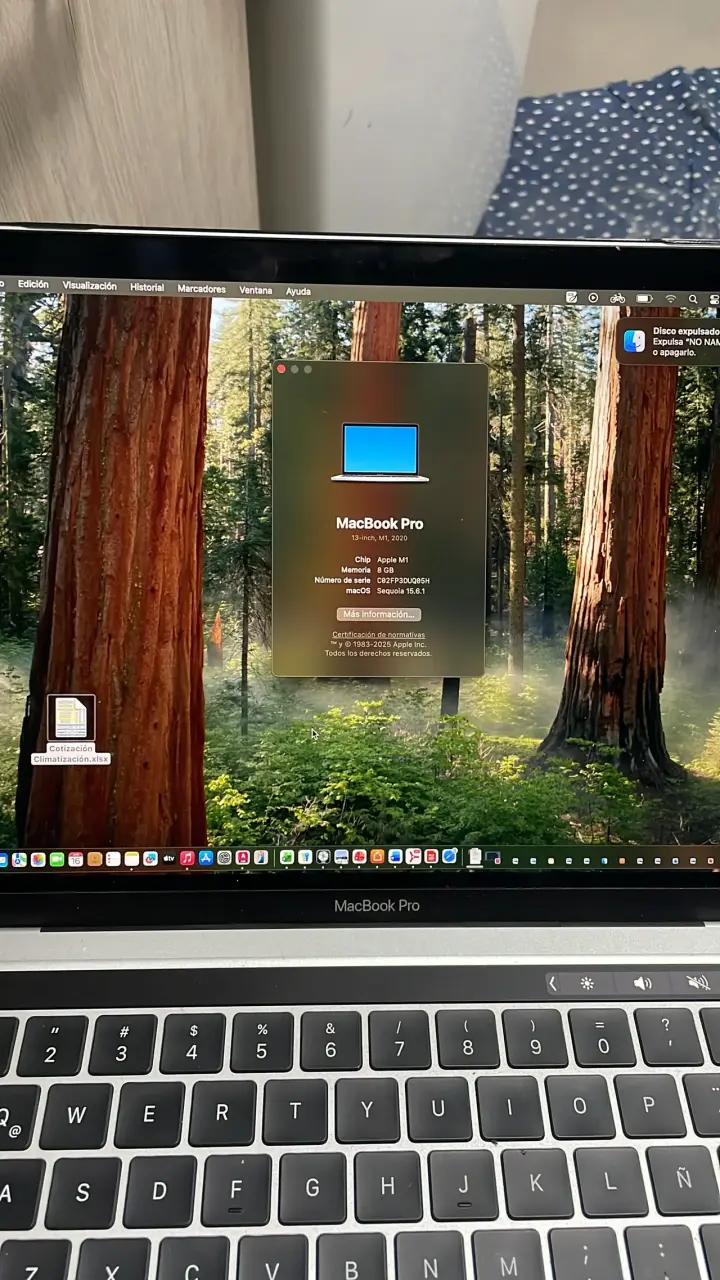Open the Ventana menu
Screen dimensions: 720x1280
coord(256,290)
